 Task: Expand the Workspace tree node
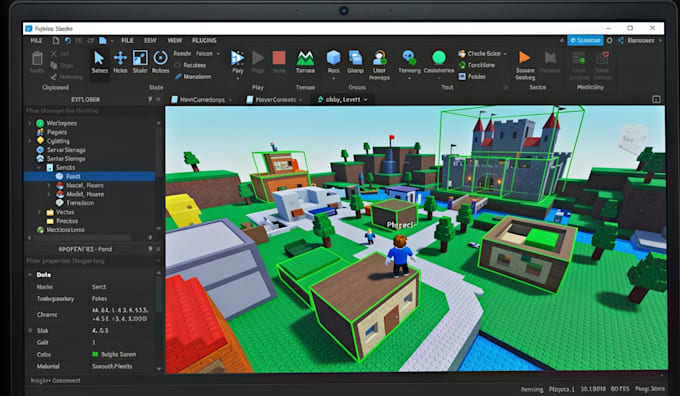pyautogui.click(x=29, y=123)
